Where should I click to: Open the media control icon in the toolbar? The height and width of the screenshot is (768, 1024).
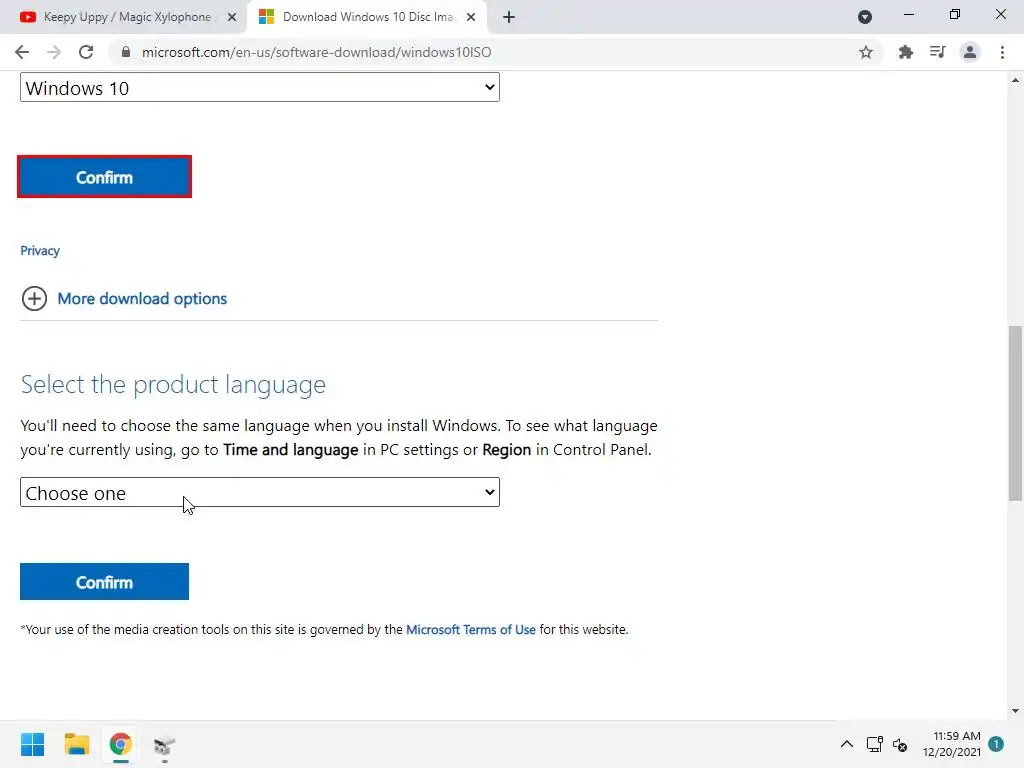point(938,52)
